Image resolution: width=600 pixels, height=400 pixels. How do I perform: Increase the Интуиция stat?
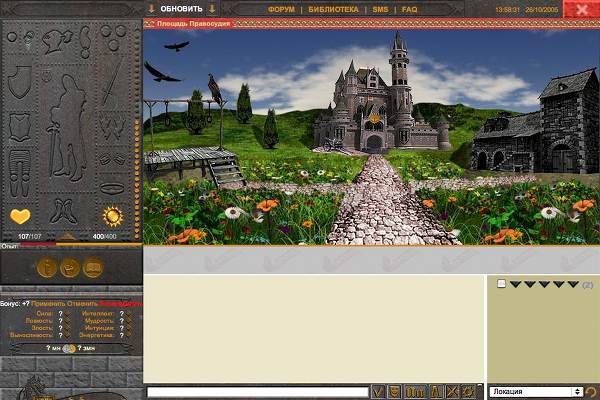[129, 328]
